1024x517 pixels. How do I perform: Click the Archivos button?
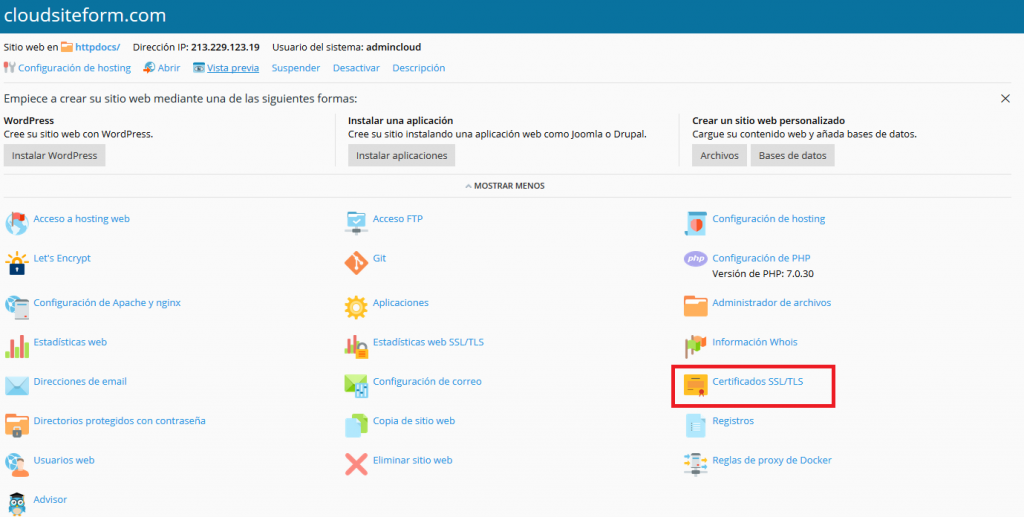[719, 155]
